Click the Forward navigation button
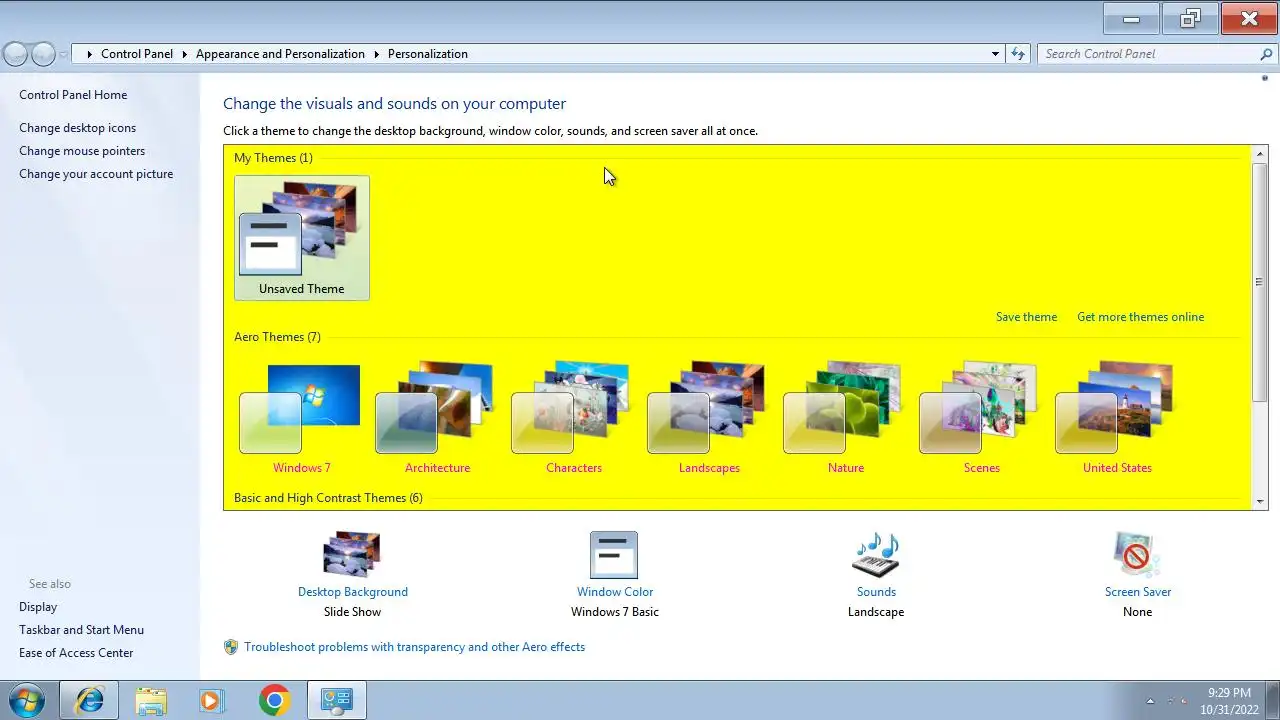Image resolution: width=1280 pixels, height=720 pixels. tap(43, 54)
